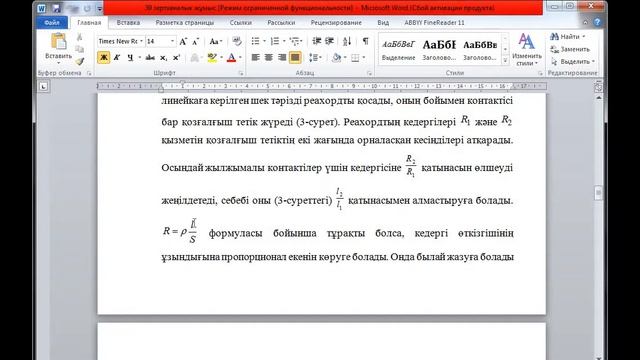640x360 pixels.
Task: Click the Shrink Font icon
Action: (196, 42)
